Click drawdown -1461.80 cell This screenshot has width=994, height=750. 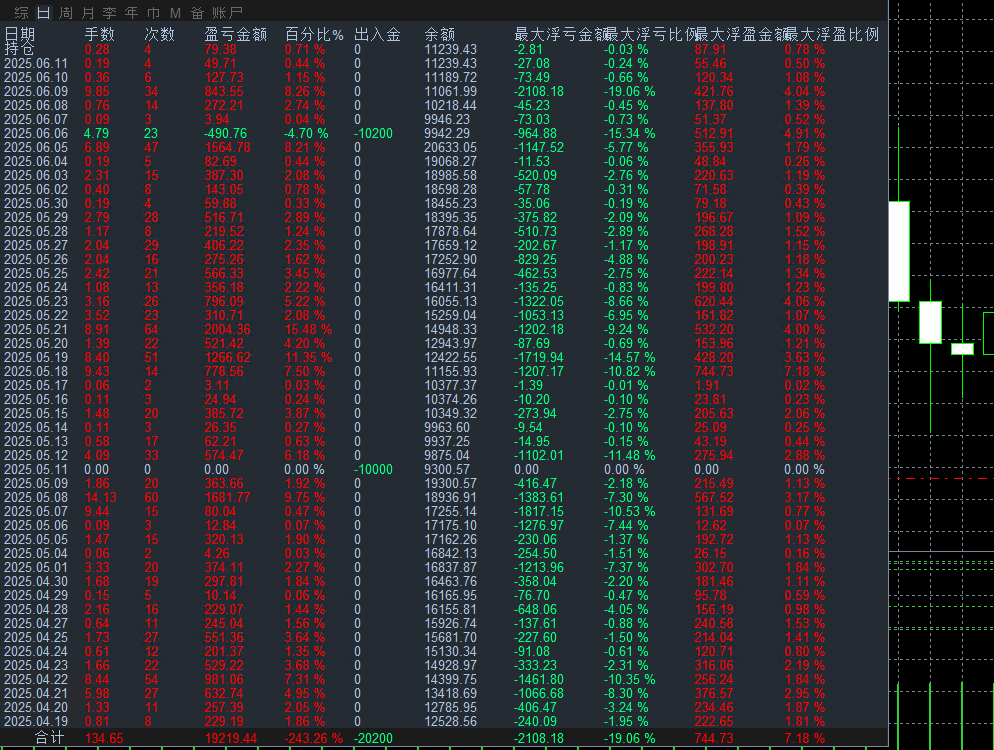[539, 679]
